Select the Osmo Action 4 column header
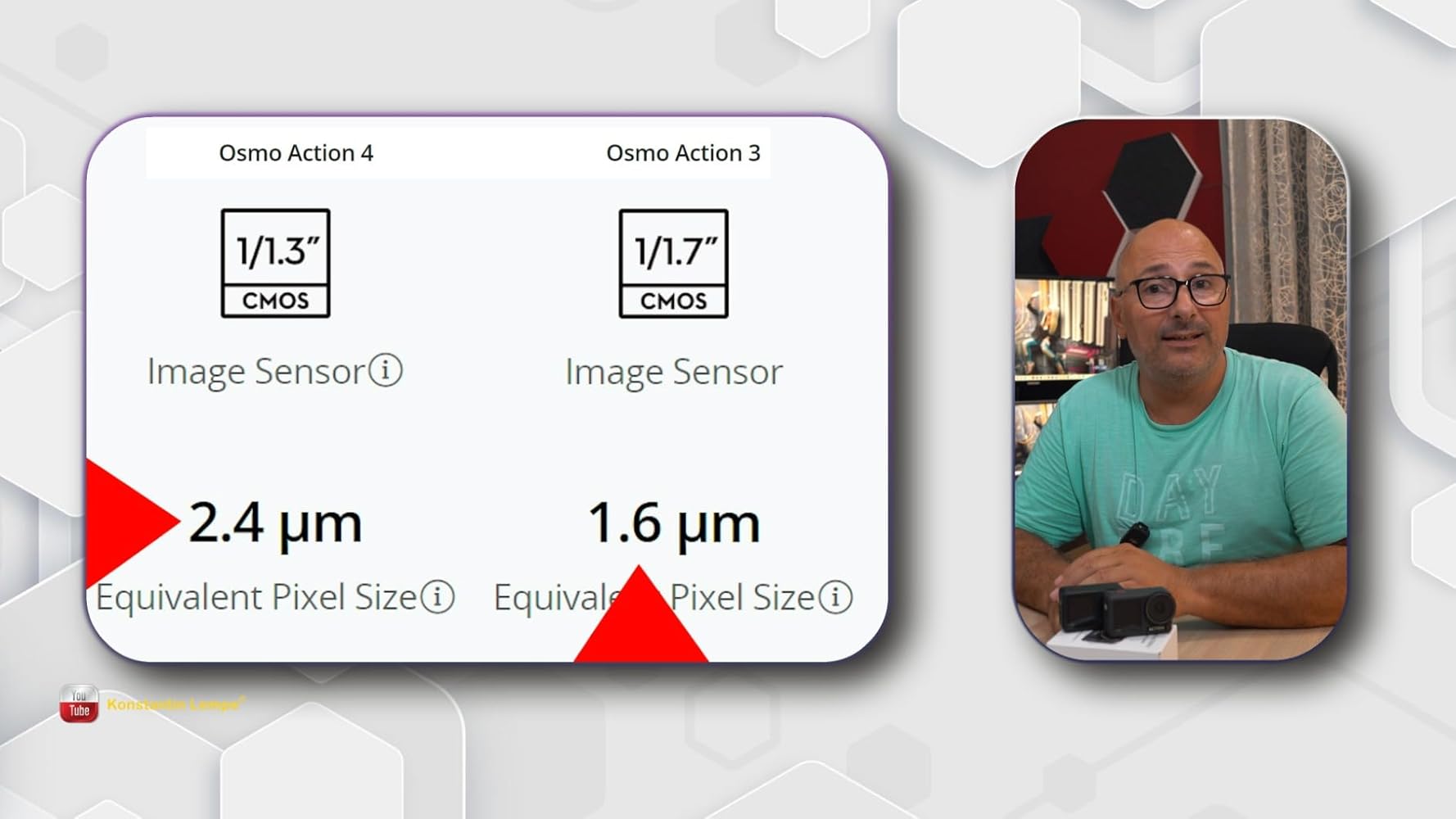 point(296,153)
